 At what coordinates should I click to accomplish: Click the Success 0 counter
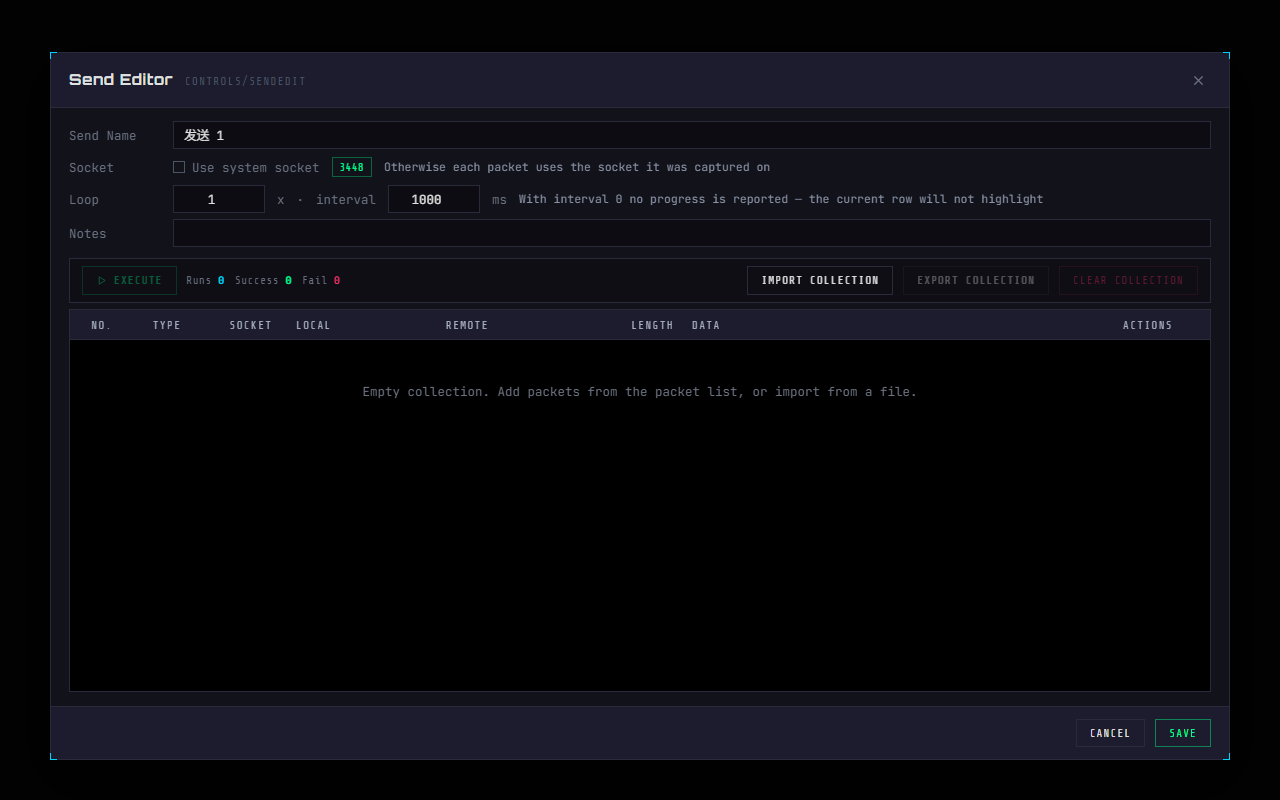click(264, 280)
